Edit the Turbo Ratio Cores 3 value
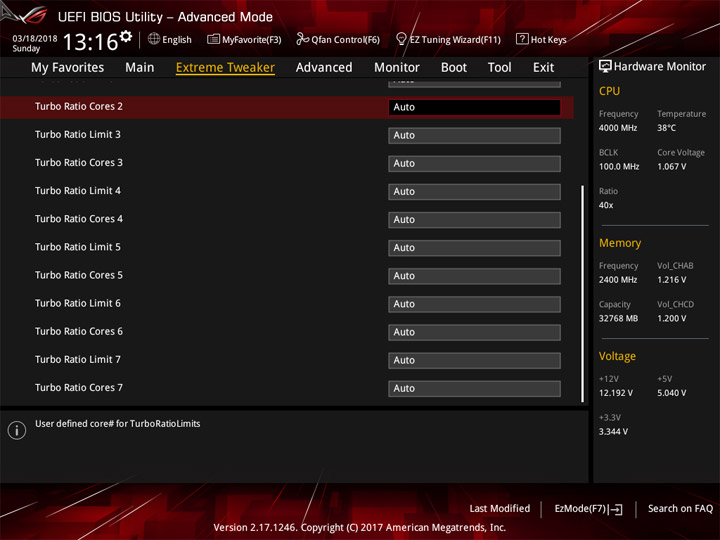 point(474,163)
